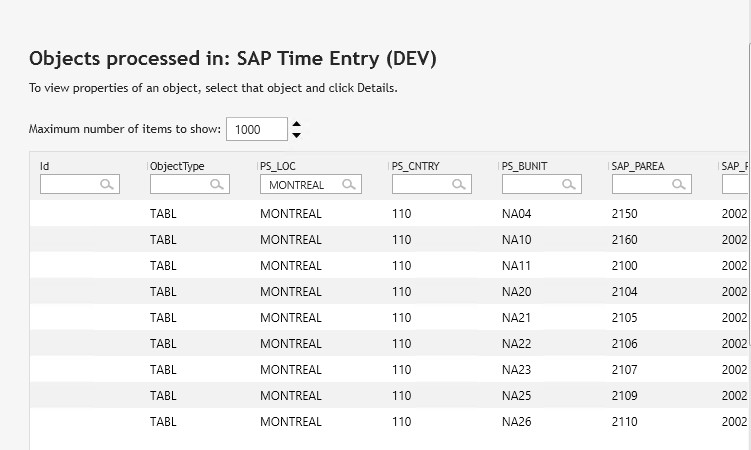Focus the SAP_PAREA filter input

click(652, 184)
